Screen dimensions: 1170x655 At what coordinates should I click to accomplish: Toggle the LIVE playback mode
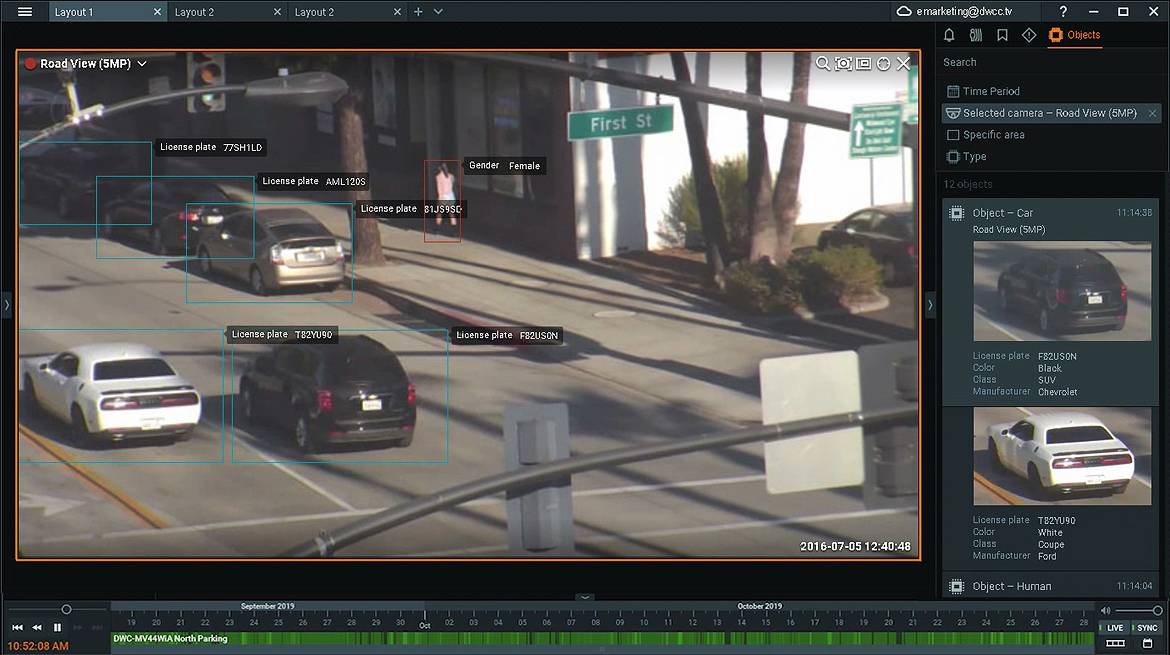[1115, 628]
